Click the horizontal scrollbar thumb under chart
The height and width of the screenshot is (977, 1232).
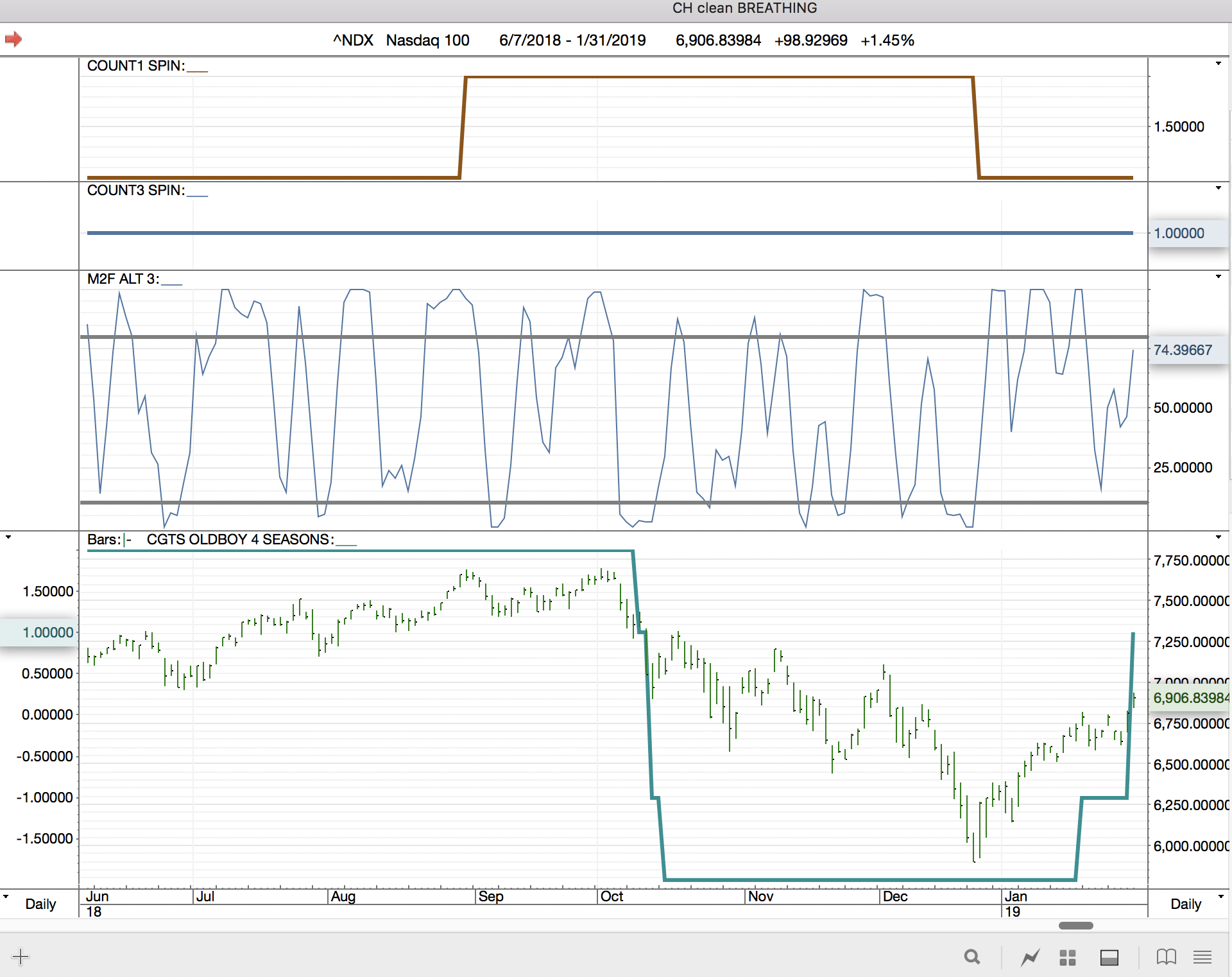click(x=1075, y=926)
